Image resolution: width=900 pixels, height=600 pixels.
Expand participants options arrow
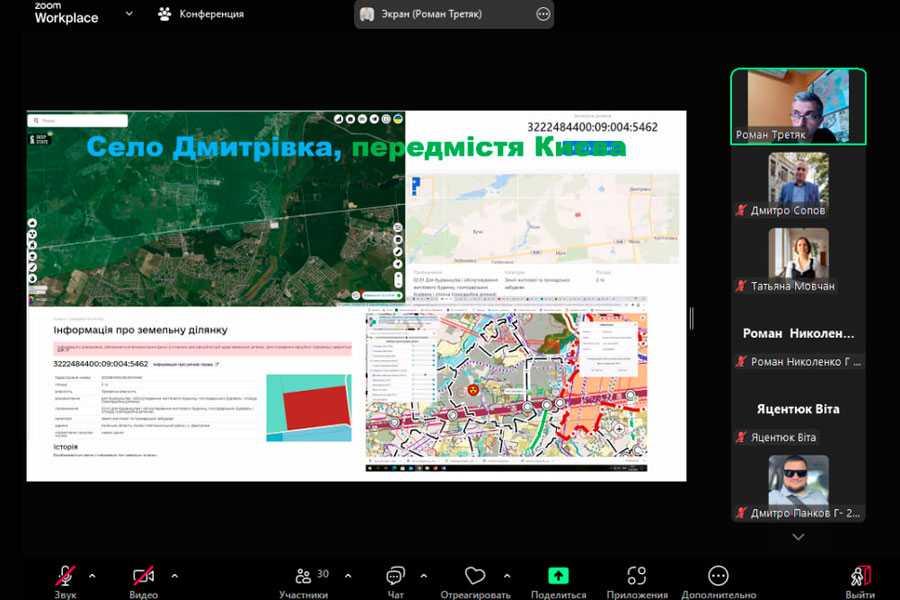coord(348,576)
